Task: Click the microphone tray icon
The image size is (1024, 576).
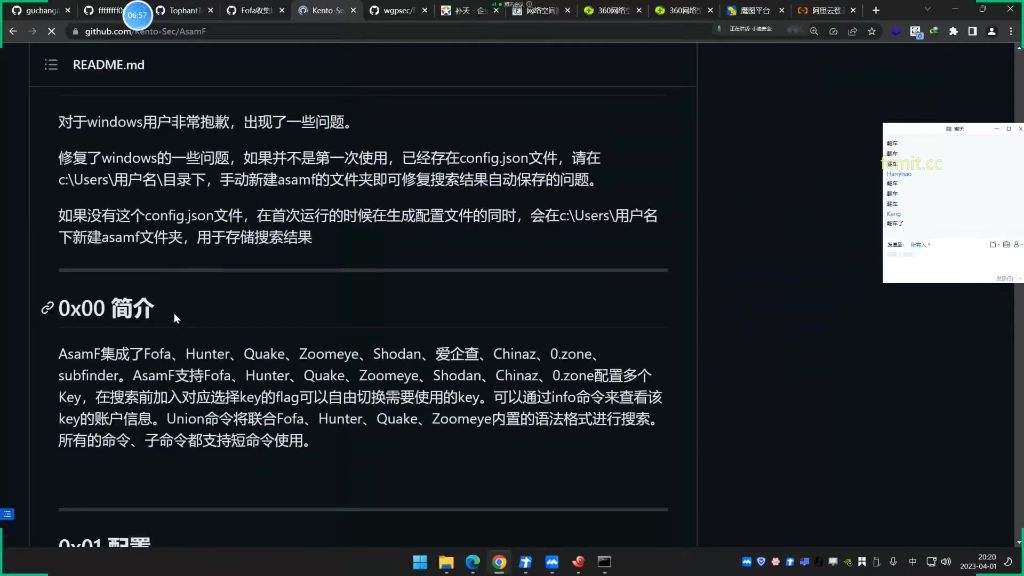Action: coord(893,562)
